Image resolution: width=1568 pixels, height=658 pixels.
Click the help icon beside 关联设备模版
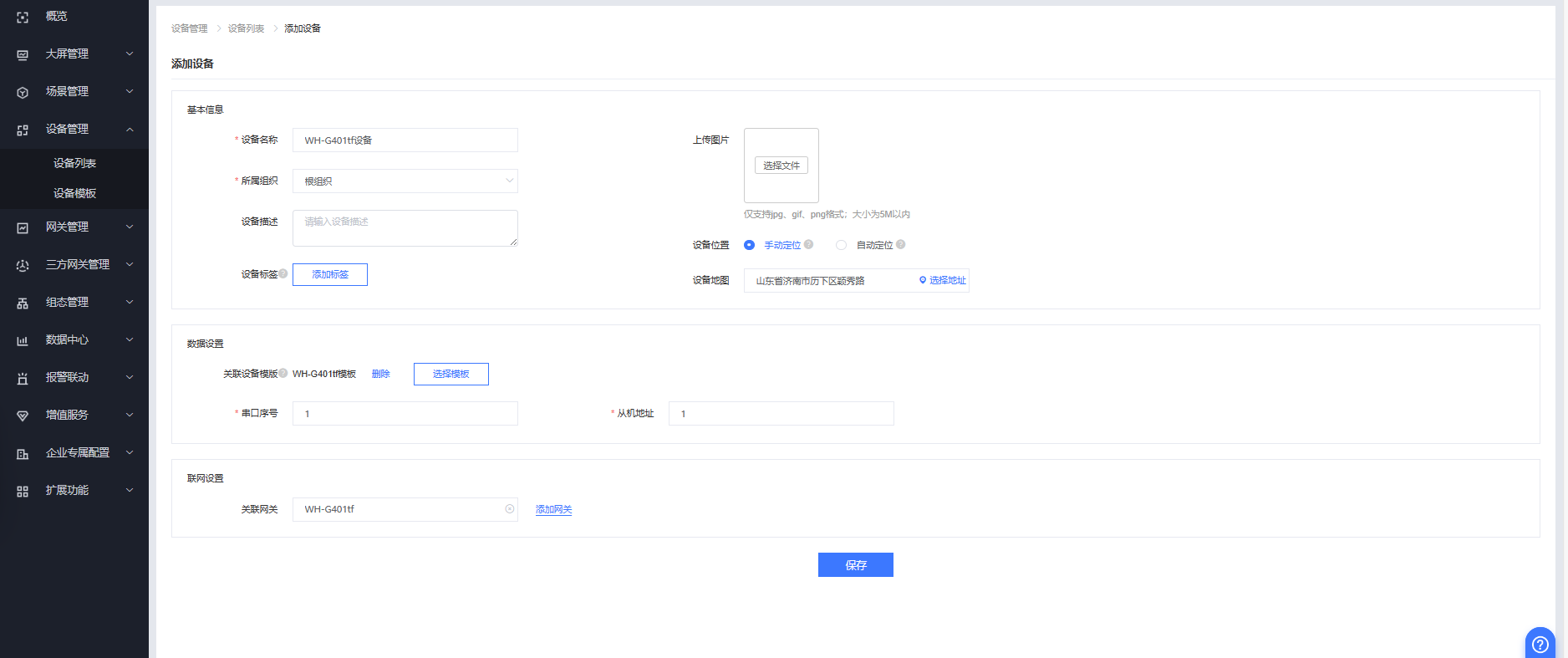pyautogui.click(x=283, y=373)
